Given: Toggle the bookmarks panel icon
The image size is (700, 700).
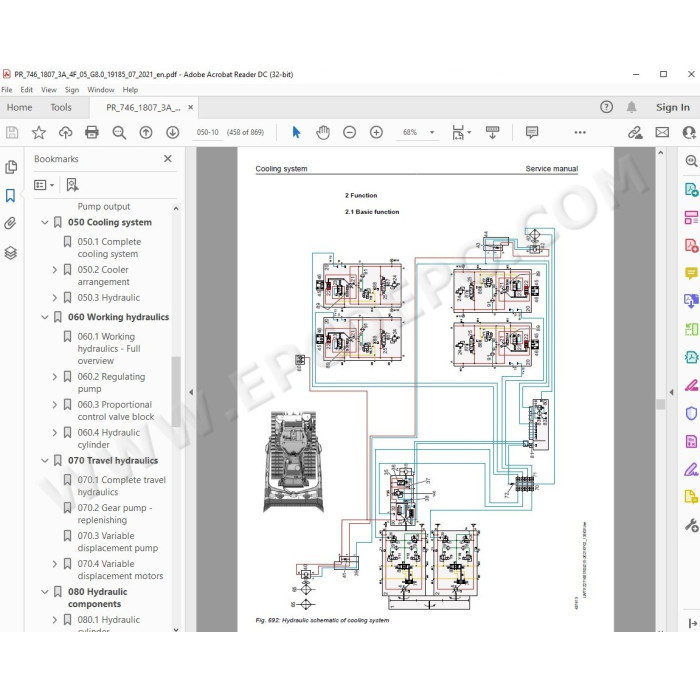Looking at the screenshot, I should pyautogui.click(x=10, y=195).
